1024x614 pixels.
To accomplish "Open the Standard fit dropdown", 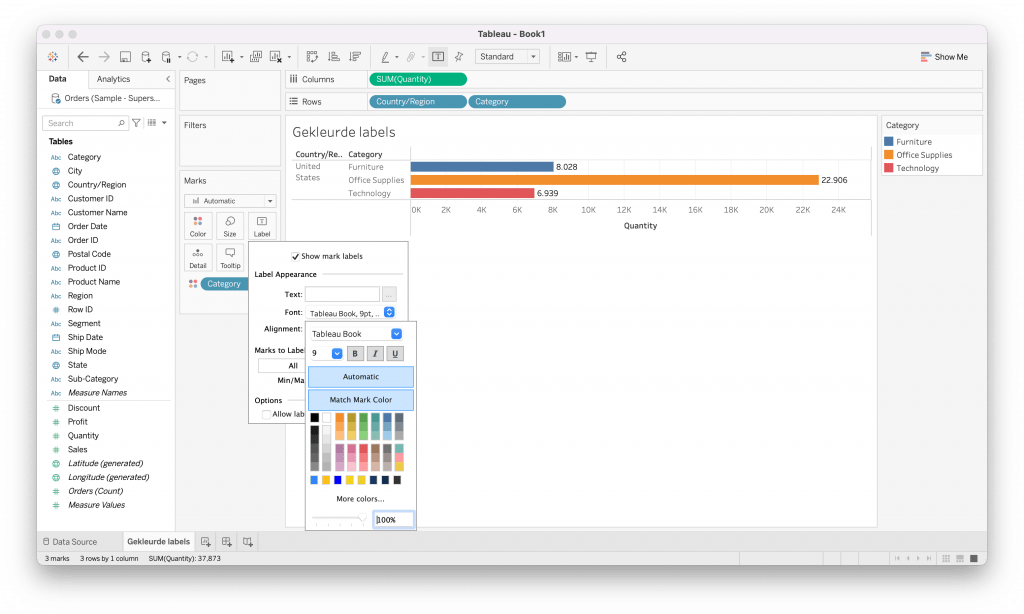I will point(507,57).
